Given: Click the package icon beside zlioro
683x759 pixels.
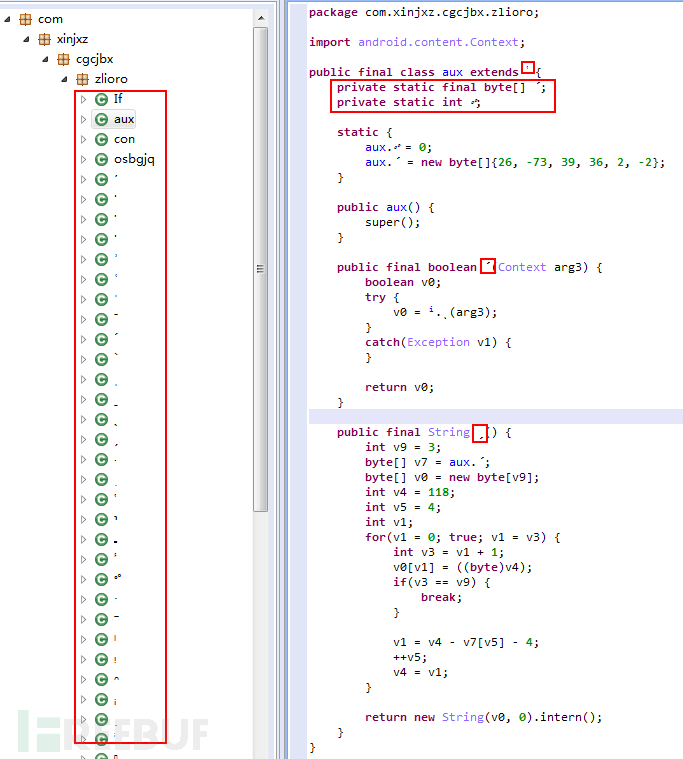Looking at the screenshot, I should [x=82, y=79].
